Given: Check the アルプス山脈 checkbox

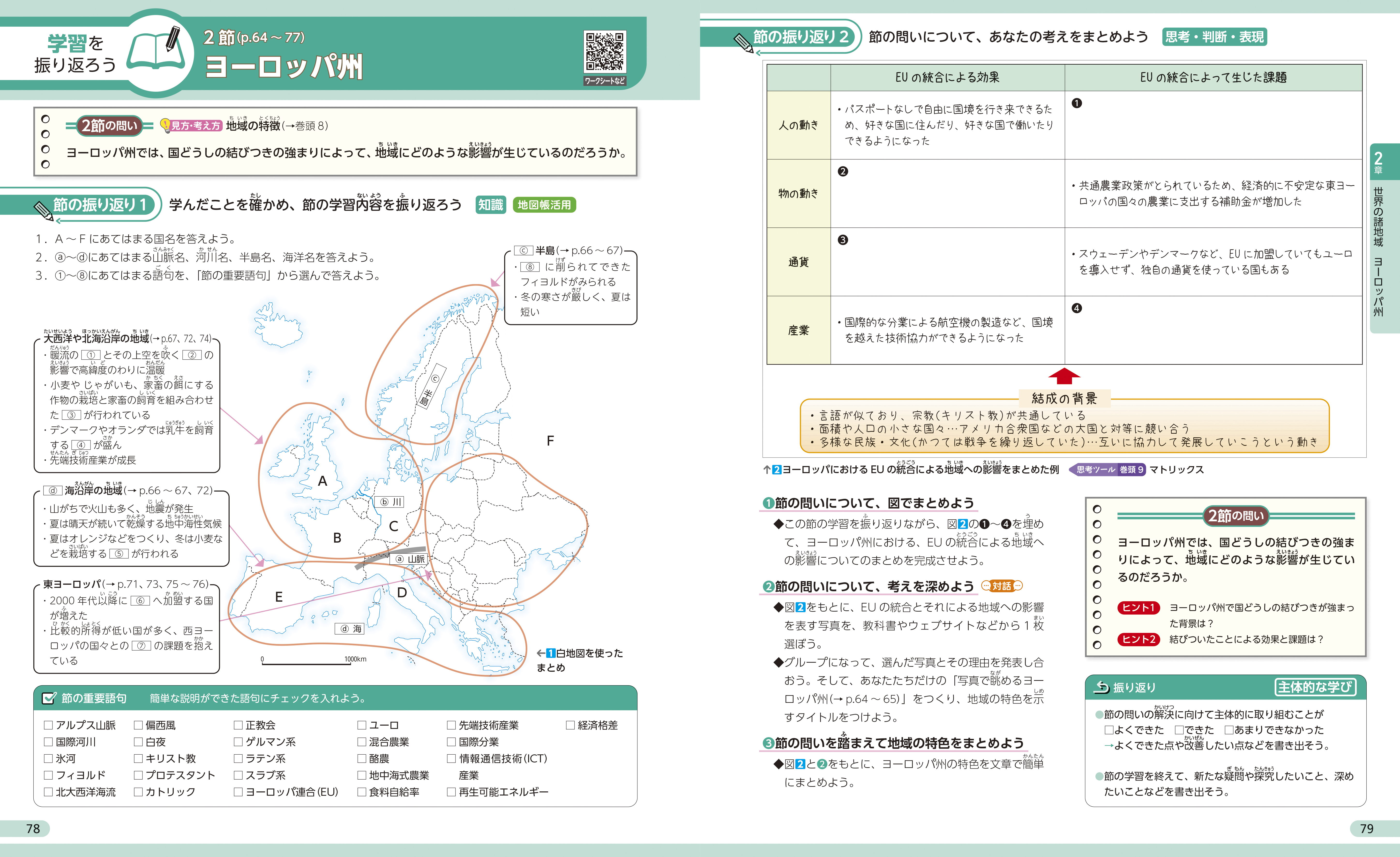Looking at the screenshot, I should click(48, 725).
